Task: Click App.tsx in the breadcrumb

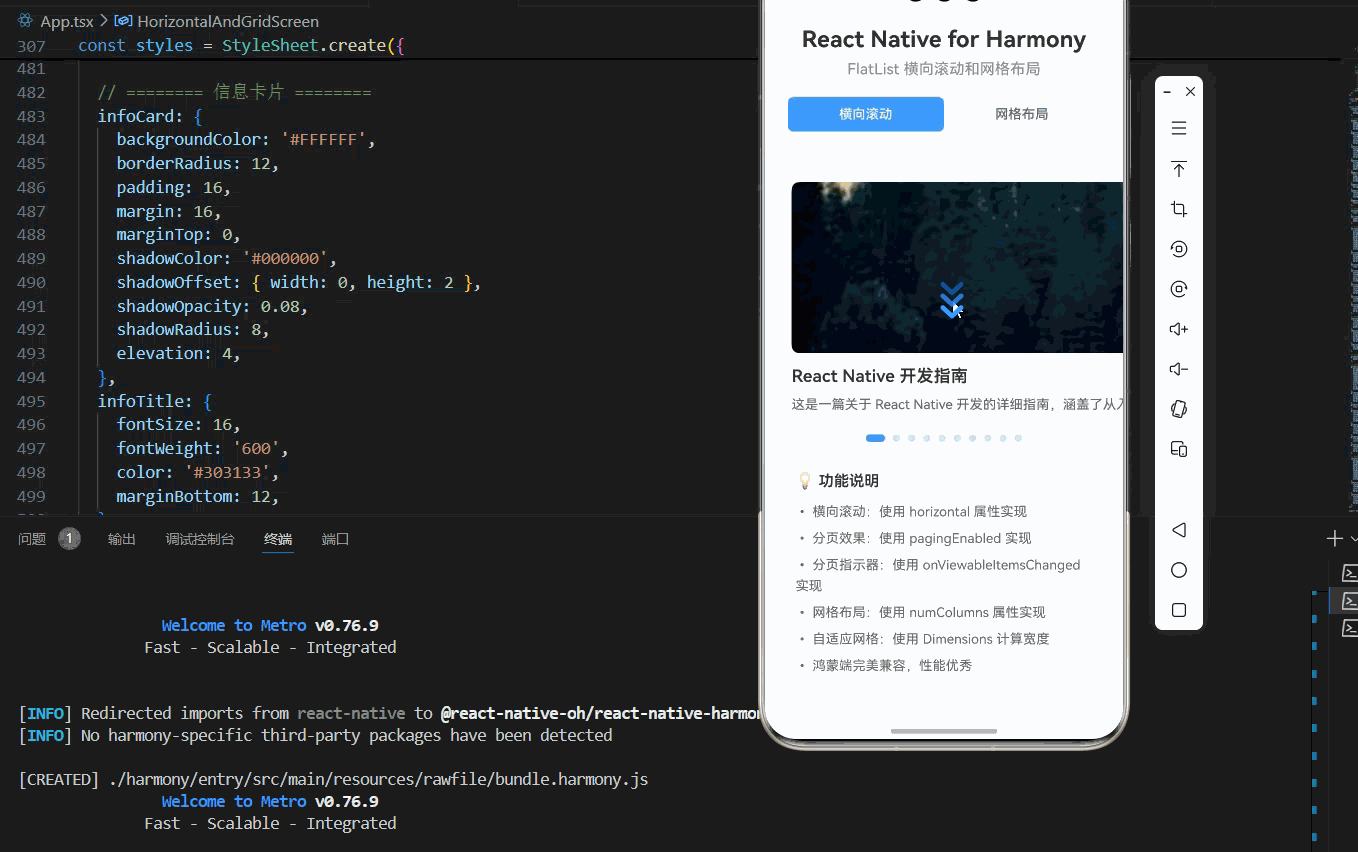Action: tap(68, 21)
